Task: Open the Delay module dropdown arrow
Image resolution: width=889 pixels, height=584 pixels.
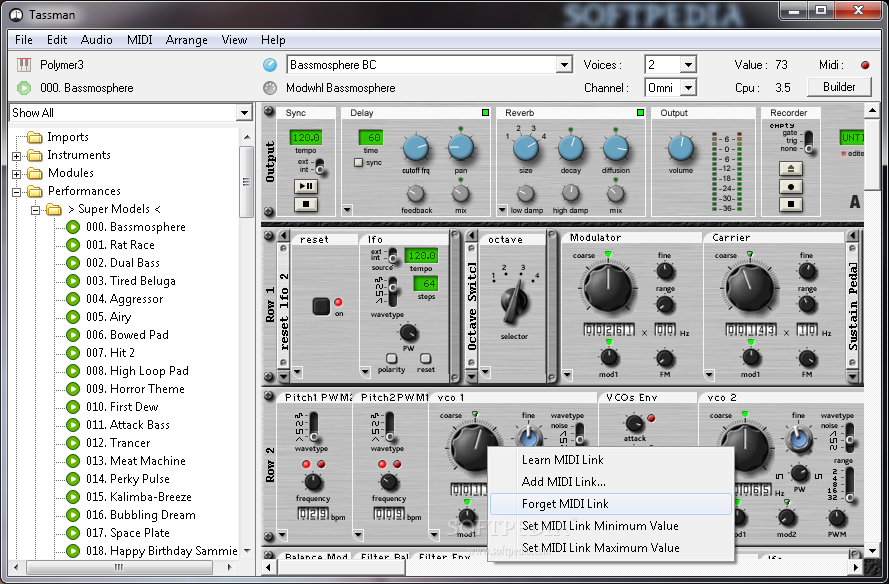Action: (347, 210)
